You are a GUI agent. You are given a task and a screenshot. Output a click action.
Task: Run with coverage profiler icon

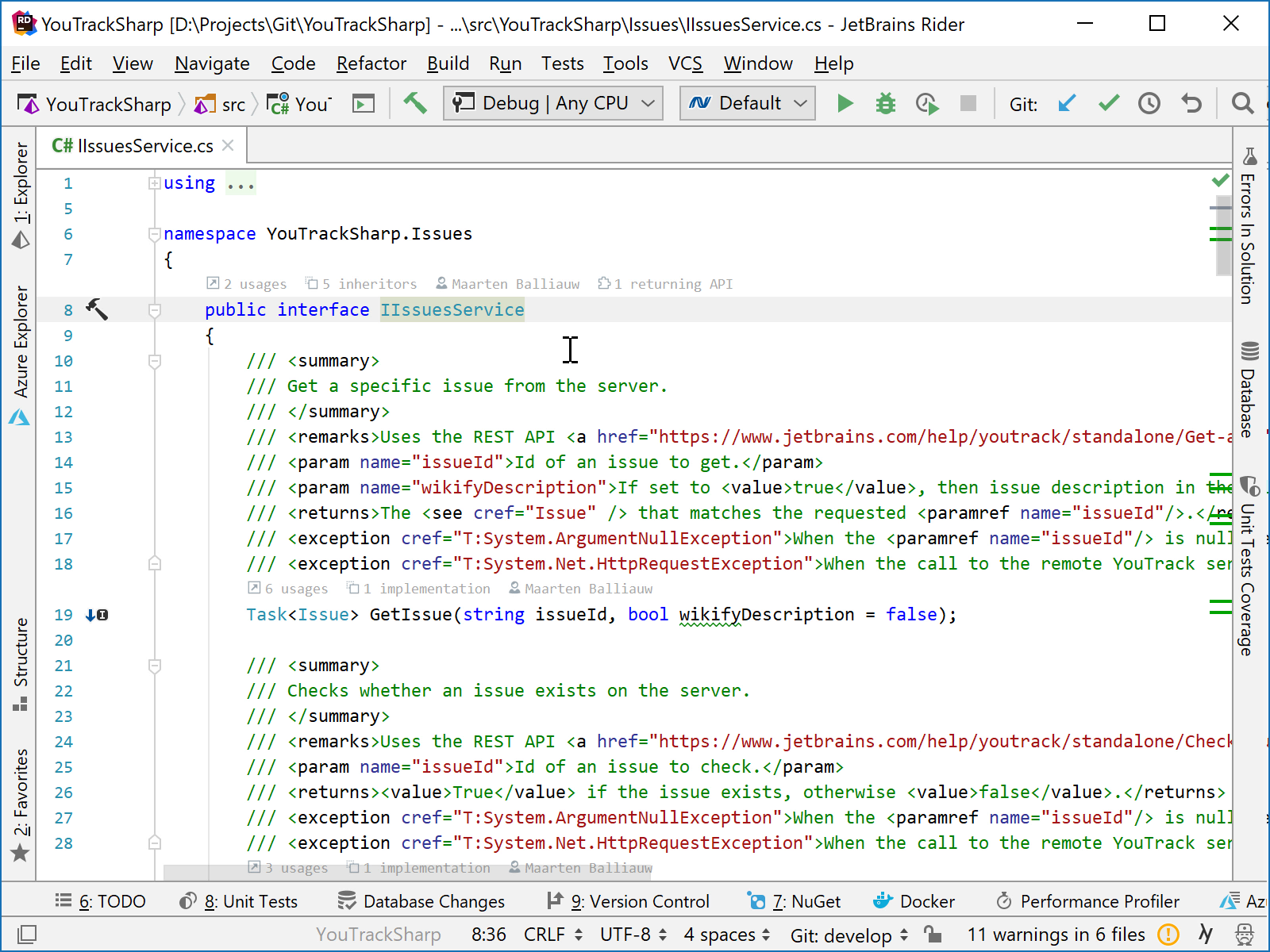[x=927, y=103]
